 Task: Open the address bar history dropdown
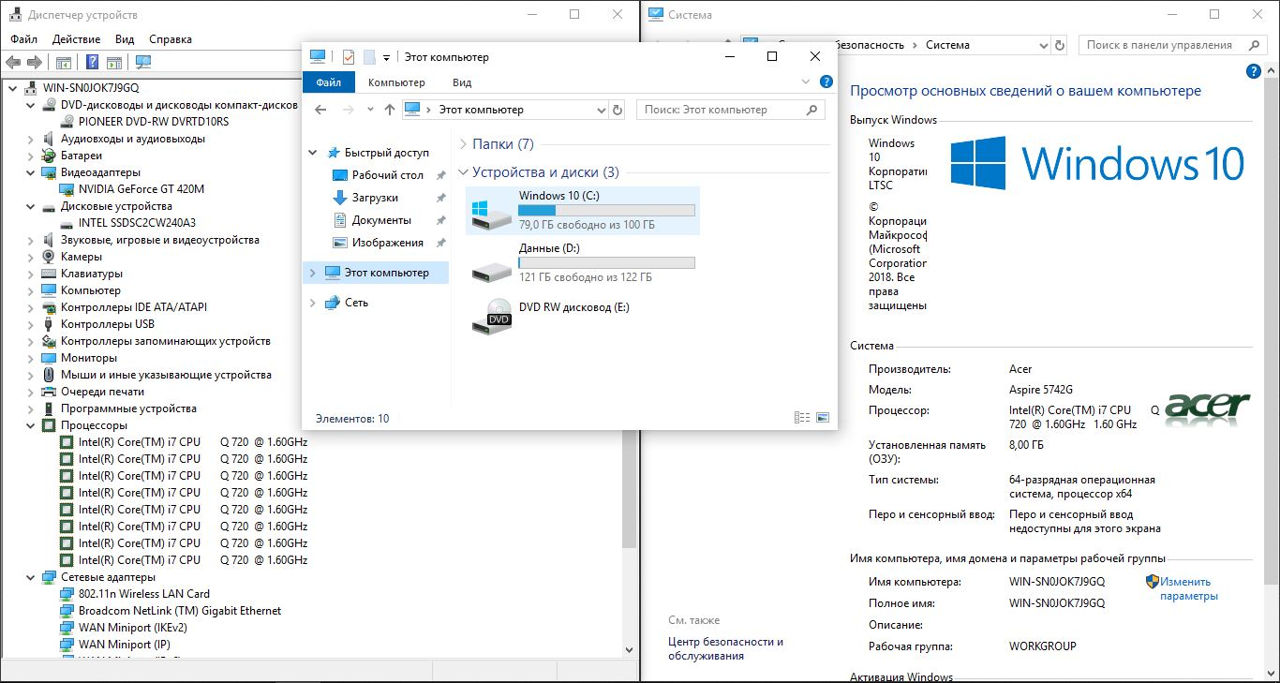(x=600, y=110)
